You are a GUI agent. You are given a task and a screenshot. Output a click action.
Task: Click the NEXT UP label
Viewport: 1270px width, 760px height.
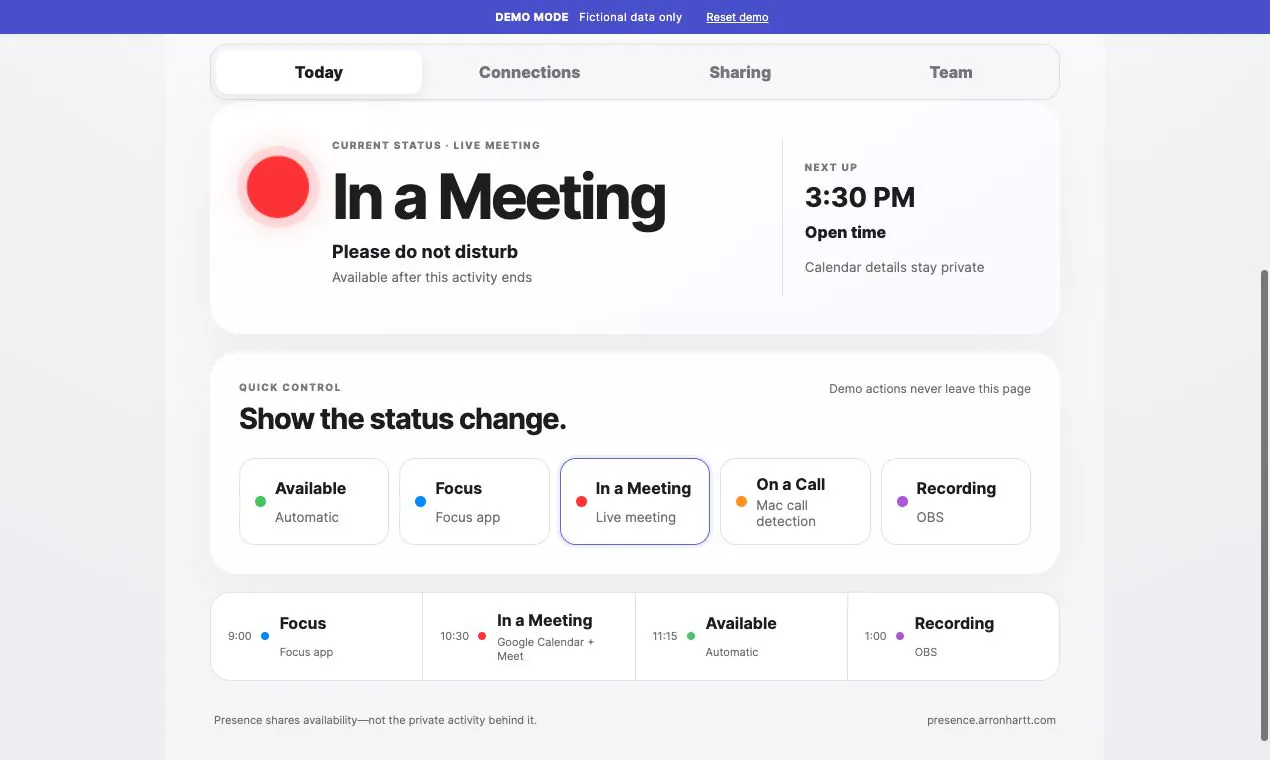pos(831,167)
